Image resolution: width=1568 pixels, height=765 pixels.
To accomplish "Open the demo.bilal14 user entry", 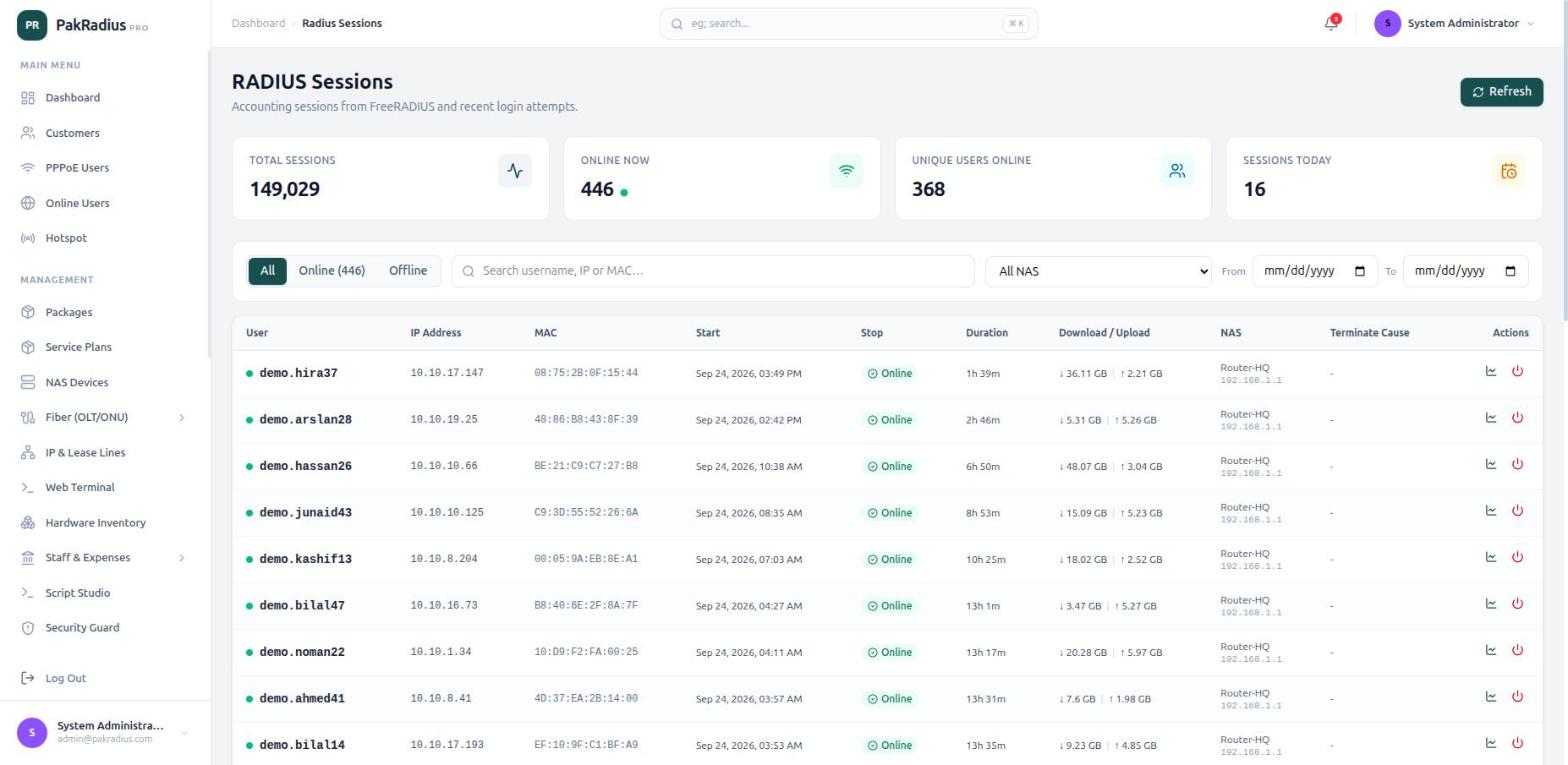I will coord(302,745).
